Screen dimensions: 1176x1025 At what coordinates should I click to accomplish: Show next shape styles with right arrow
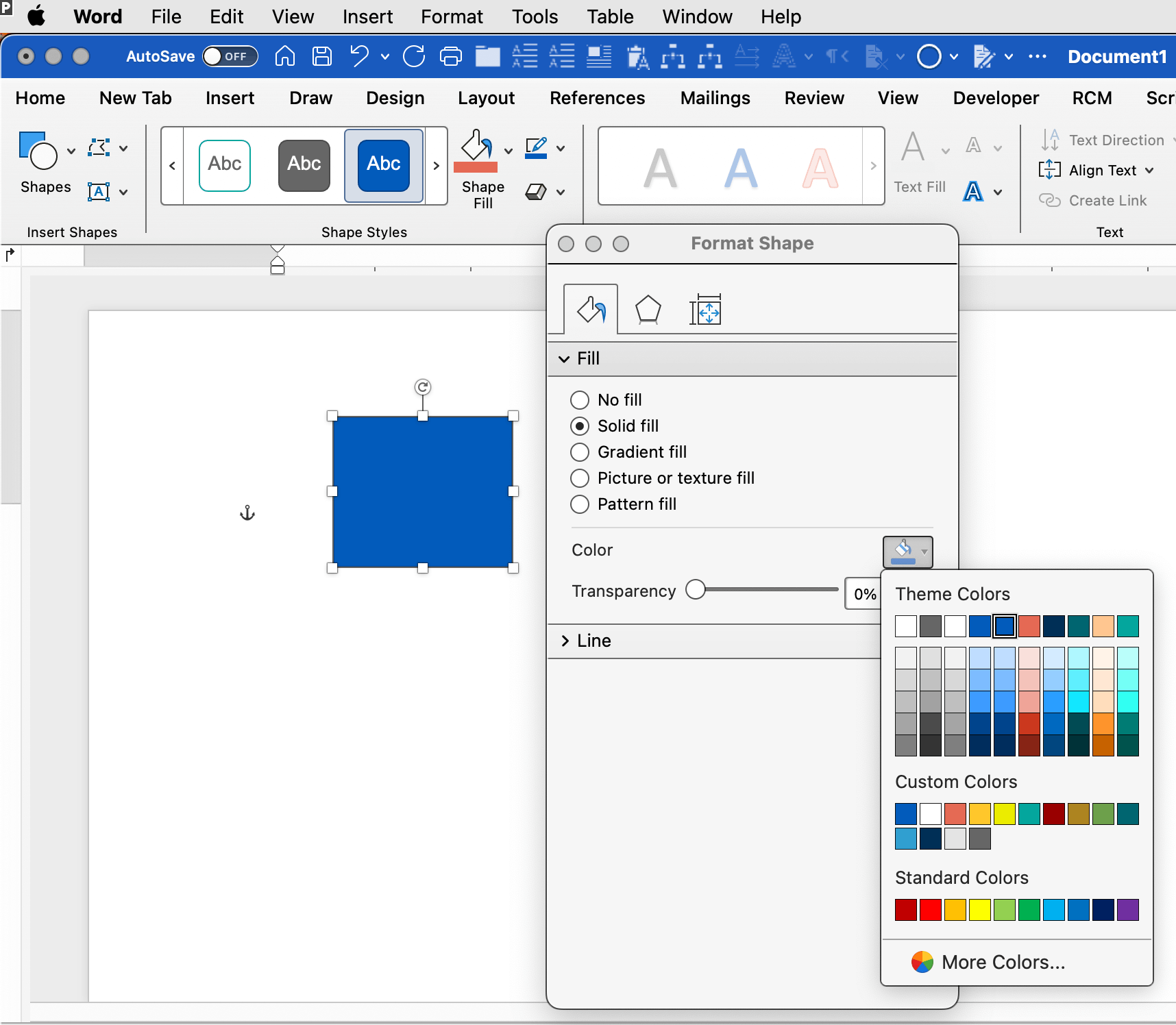click(436, 165)
